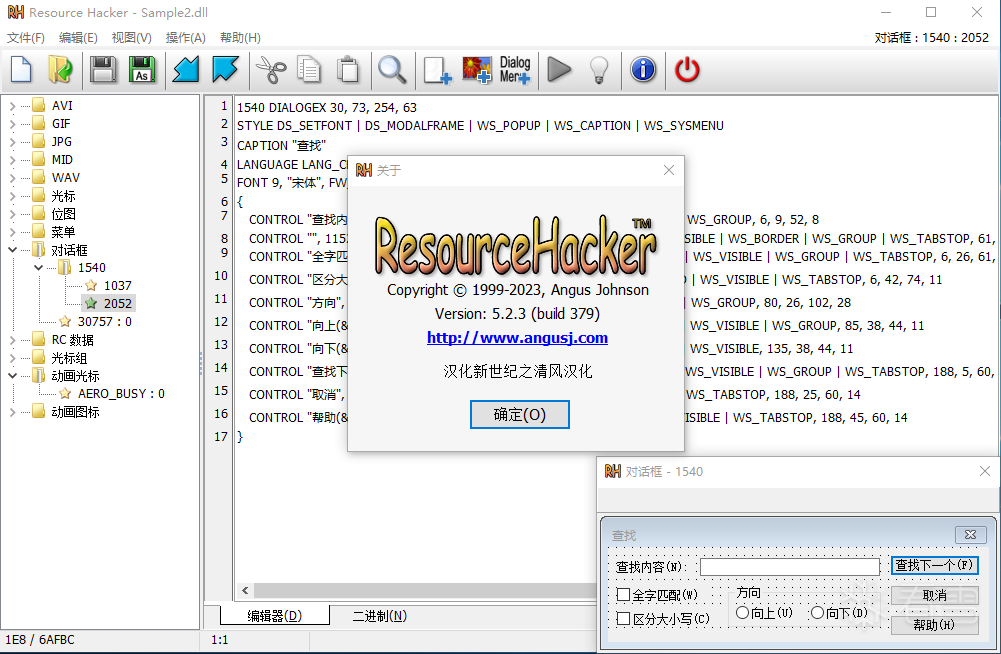The image size is (1001, 654).
Task: Open the www.angusj.com link
Action: coord(517,338)
